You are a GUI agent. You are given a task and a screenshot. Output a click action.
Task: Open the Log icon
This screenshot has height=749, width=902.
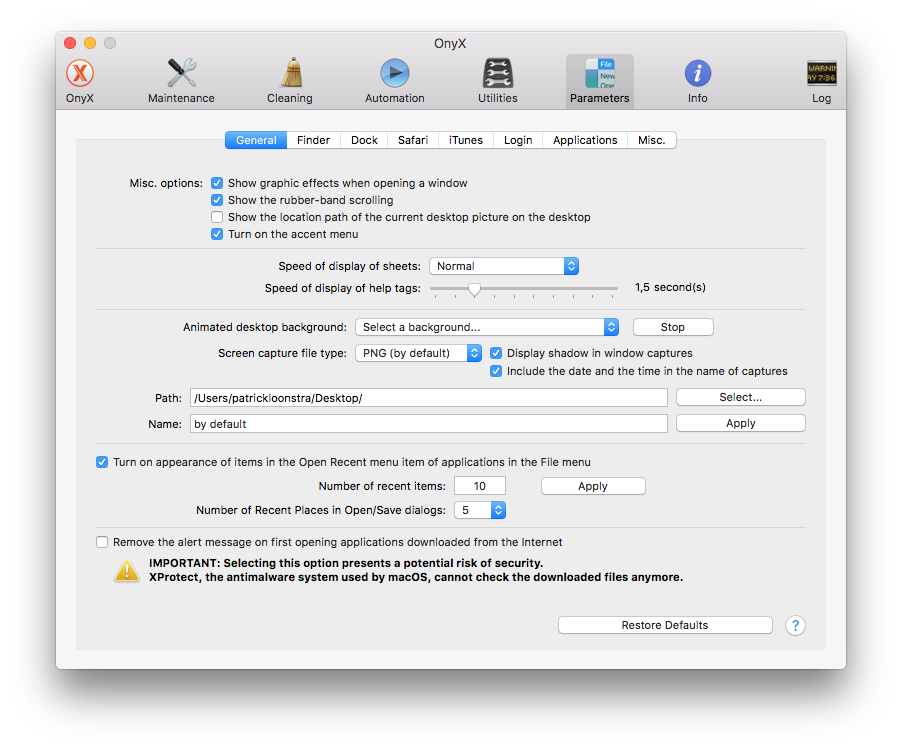pos(821,81)
